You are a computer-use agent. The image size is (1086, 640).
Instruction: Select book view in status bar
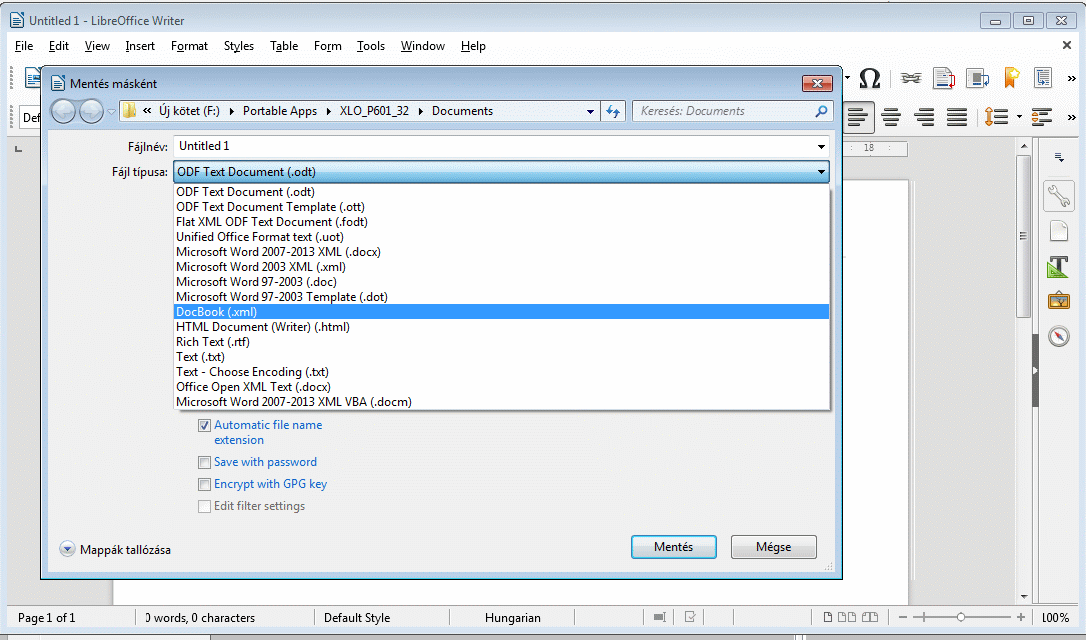(870, 617)
